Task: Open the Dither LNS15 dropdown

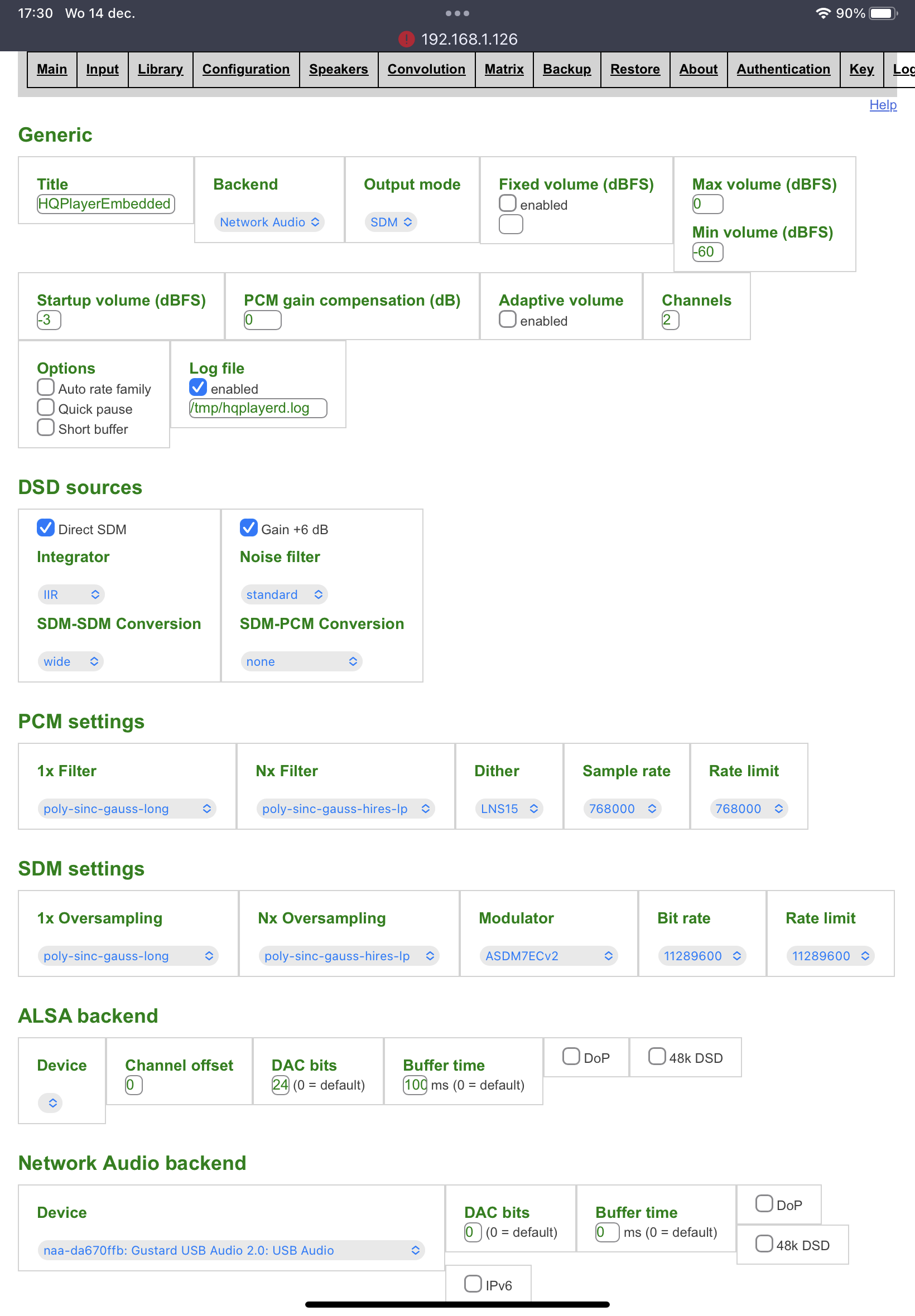Action: point(508,809)
